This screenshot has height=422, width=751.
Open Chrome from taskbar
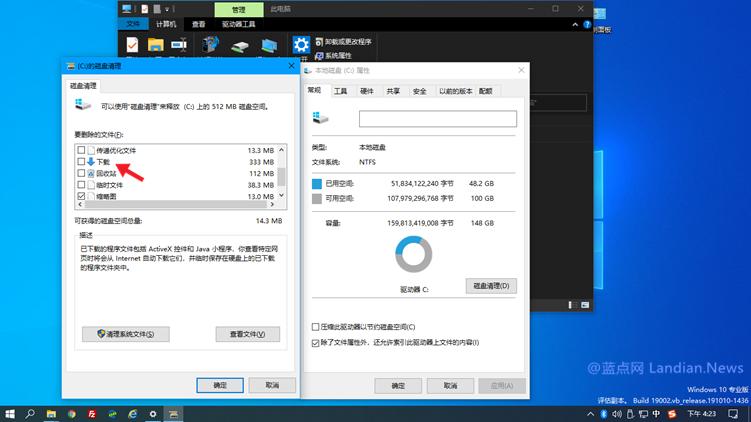[x=71, y=414]
